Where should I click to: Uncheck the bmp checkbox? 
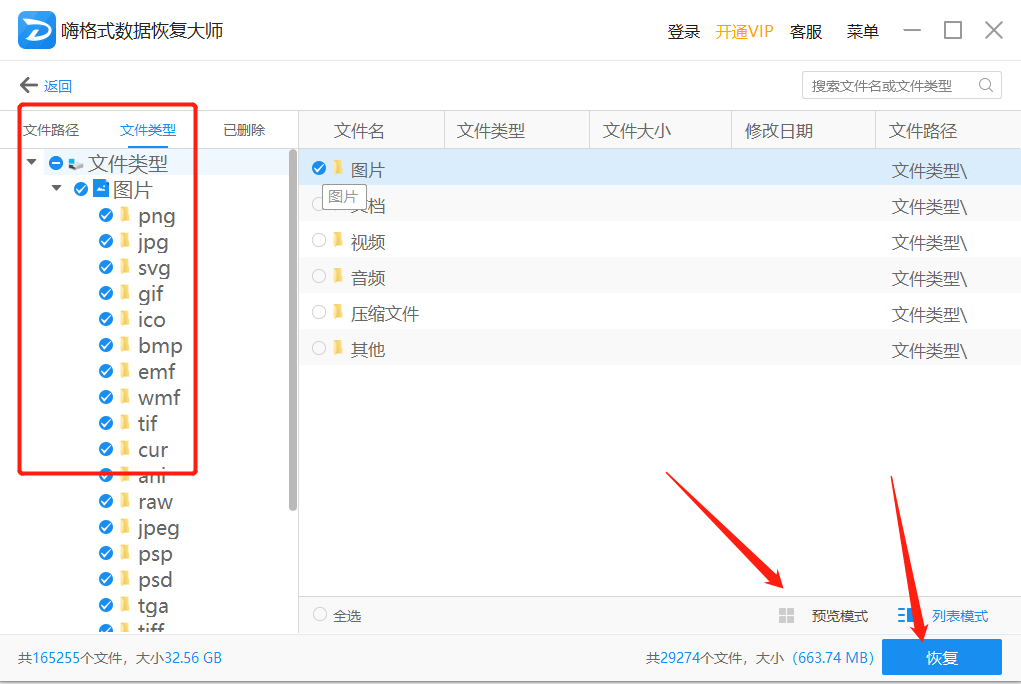[x=106, y=345]
